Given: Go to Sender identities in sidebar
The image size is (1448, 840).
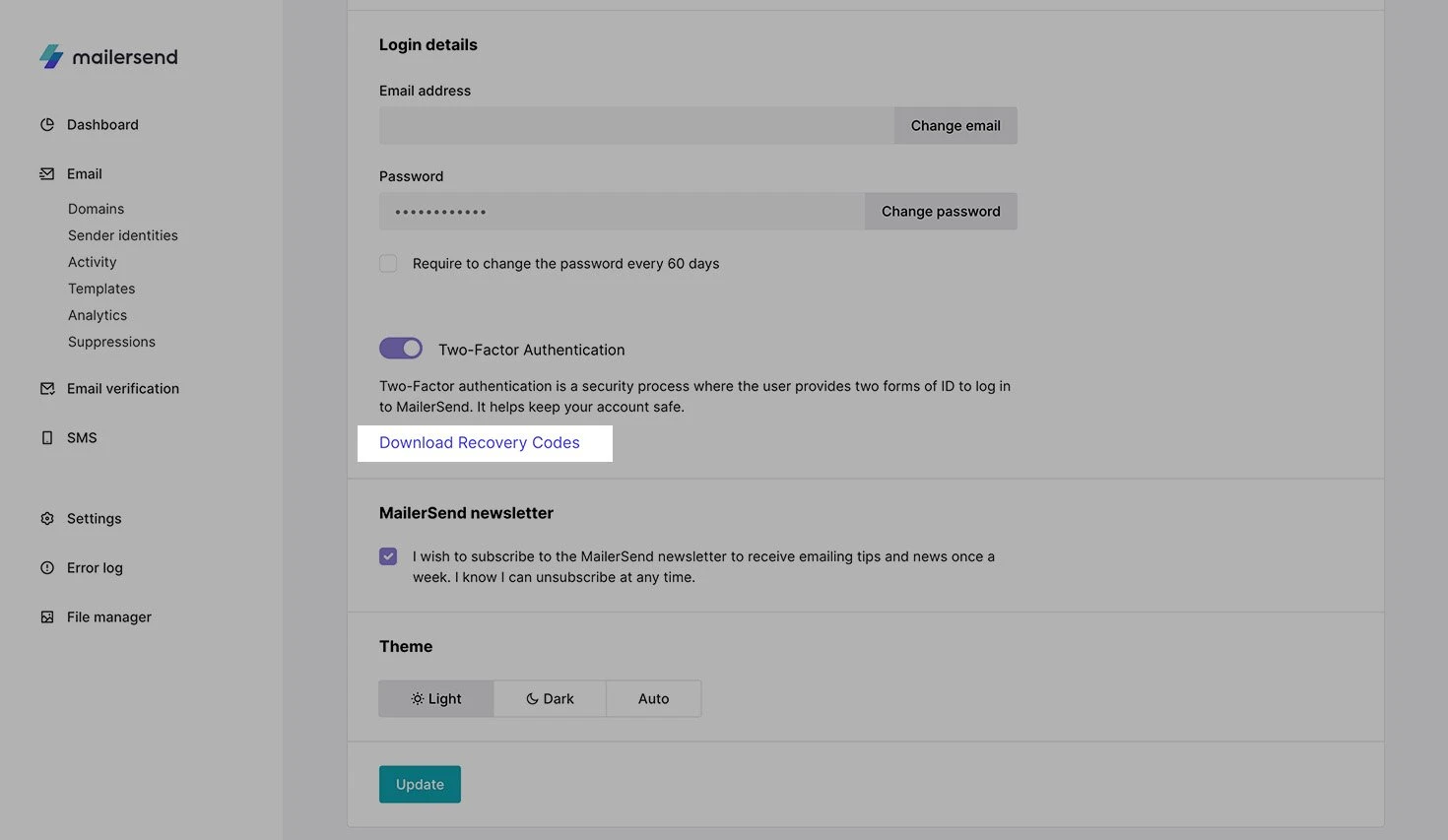Looking at the screenshot, I should [123, 235].
